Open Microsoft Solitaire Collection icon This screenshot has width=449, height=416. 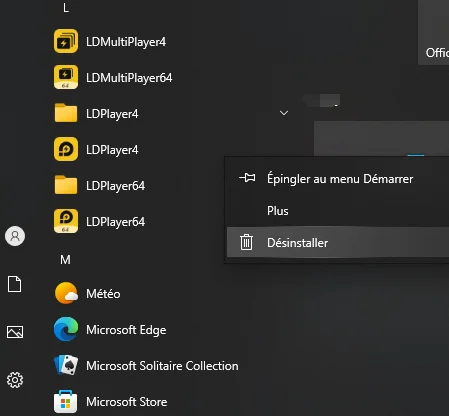click(66, 365)
